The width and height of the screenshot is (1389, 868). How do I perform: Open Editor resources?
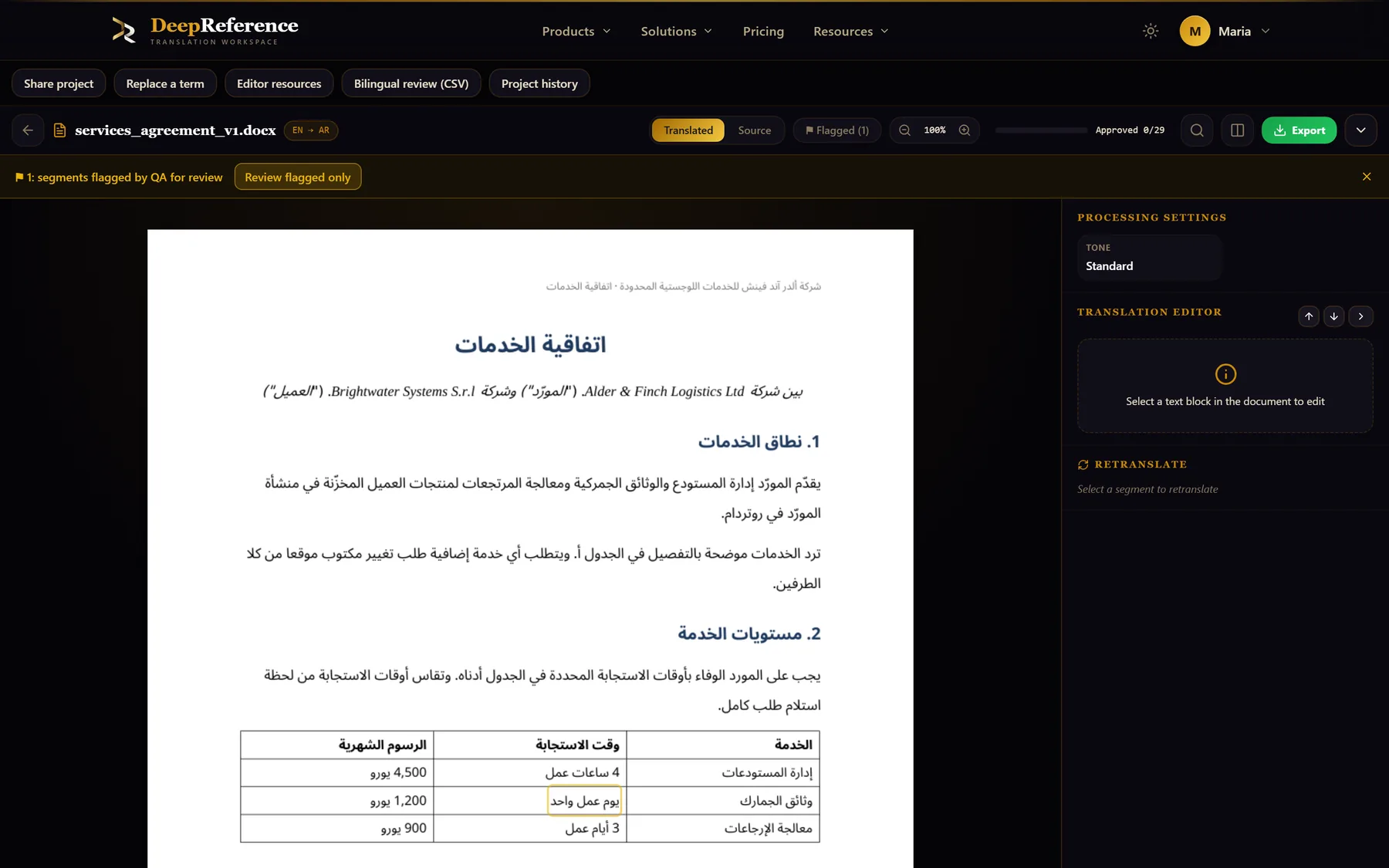tap(279, 83)
